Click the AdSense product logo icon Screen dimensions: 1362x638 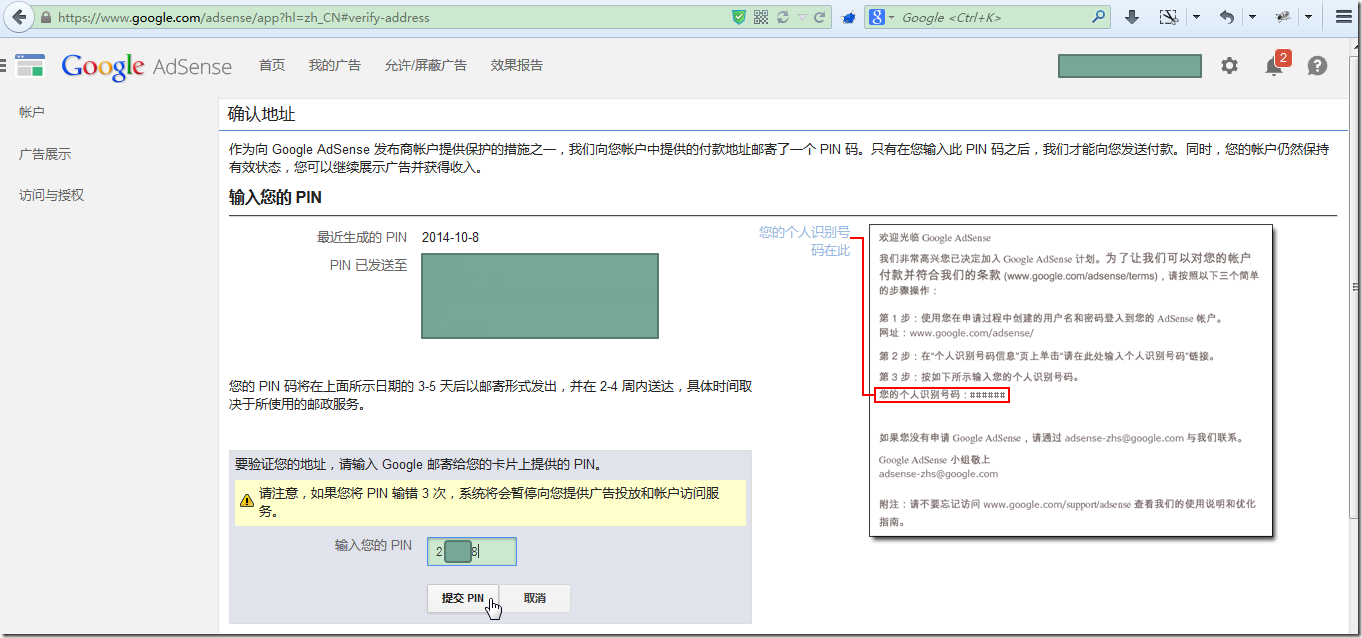tap(30, 66)
